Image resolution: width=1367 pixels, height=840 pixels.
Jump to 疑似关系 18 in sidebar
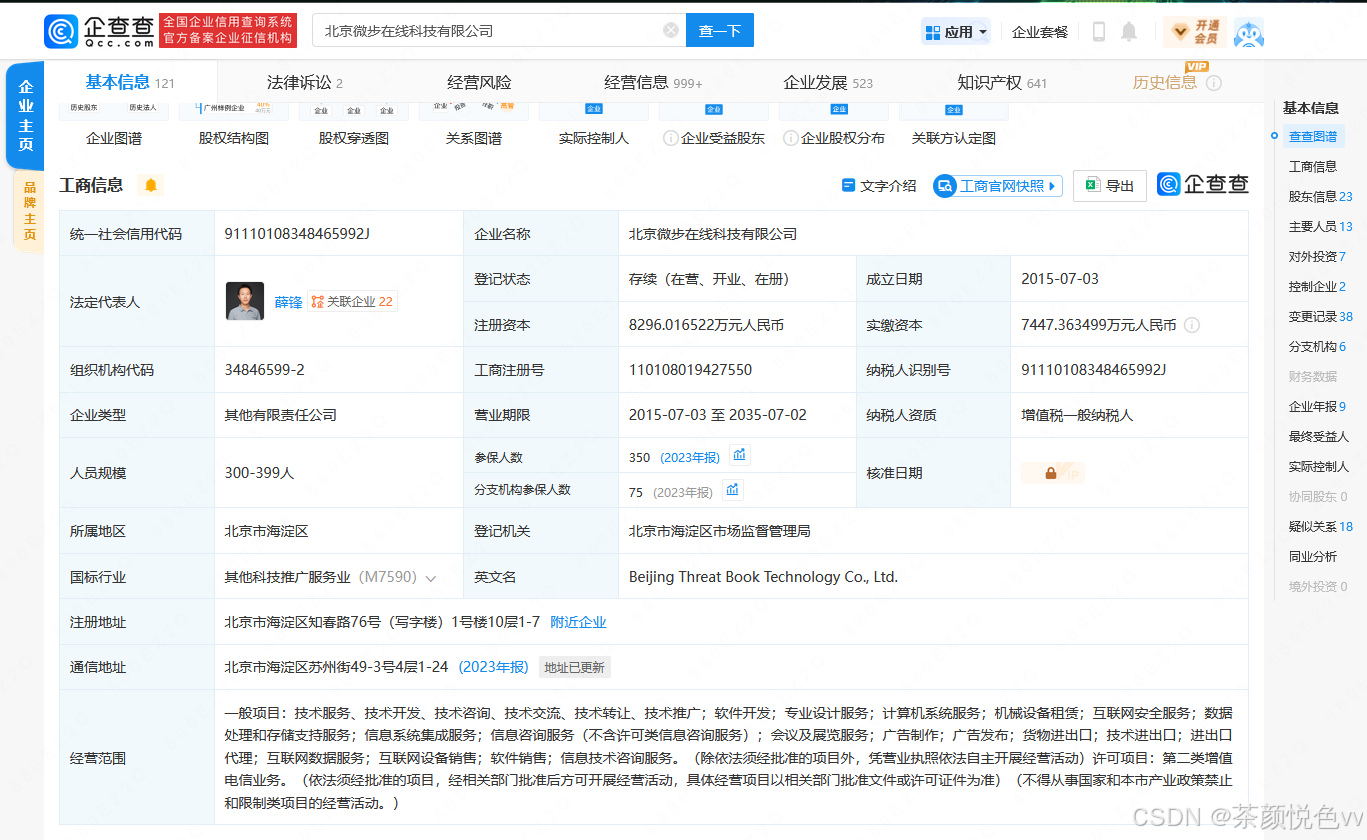point(1321,527)
